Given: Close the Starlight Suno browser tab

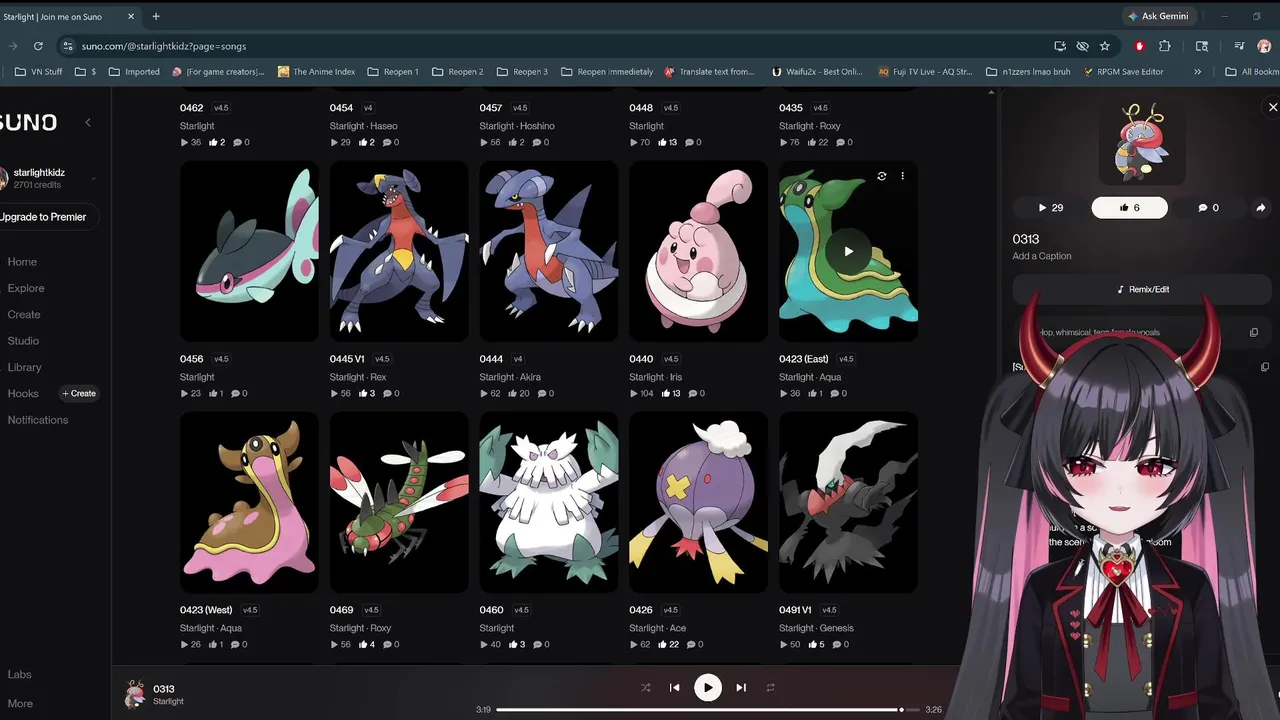Looking at the screenshot, I should point(131,16).
